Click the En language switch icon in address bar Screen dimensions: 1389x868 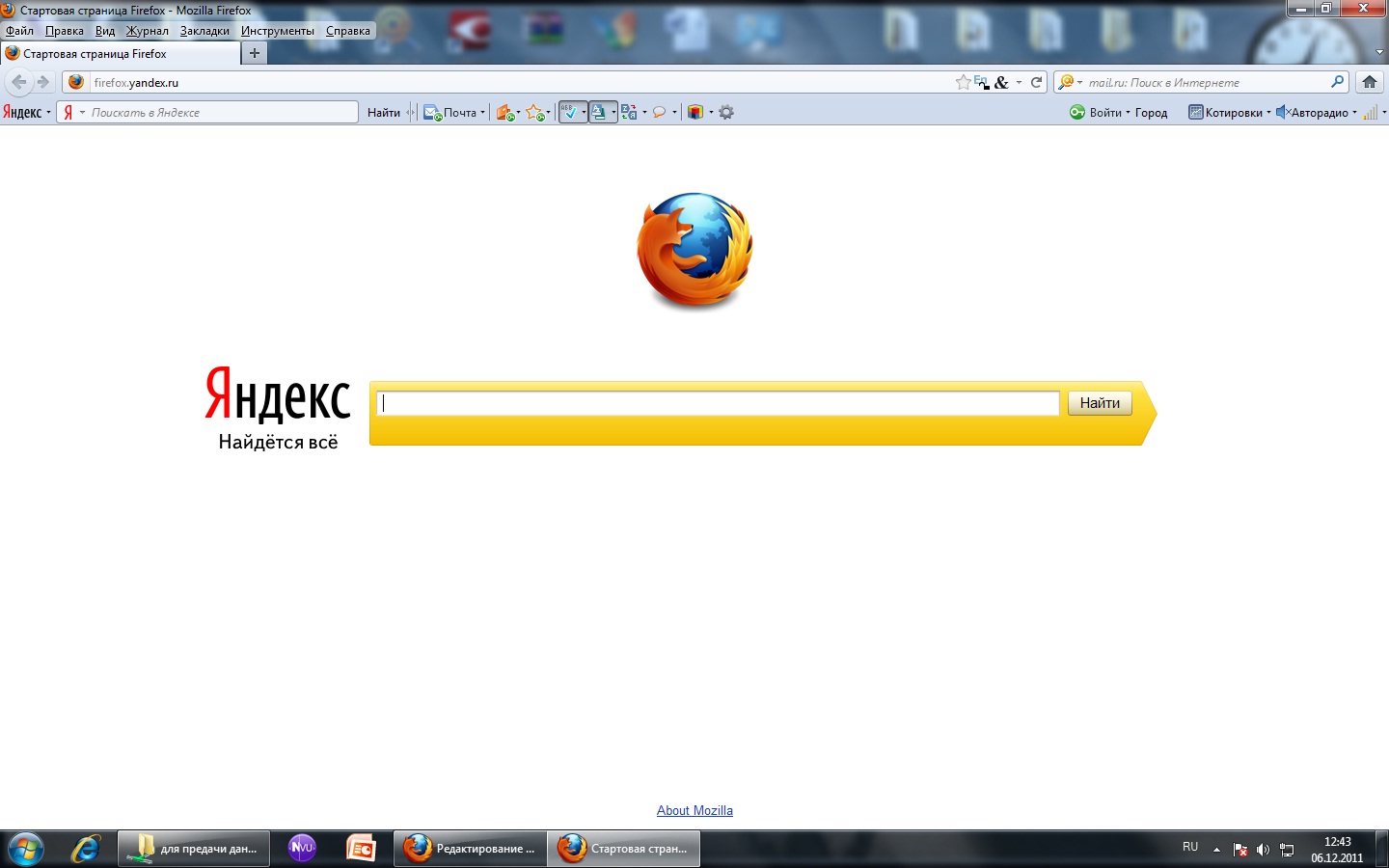pos(981,82)
